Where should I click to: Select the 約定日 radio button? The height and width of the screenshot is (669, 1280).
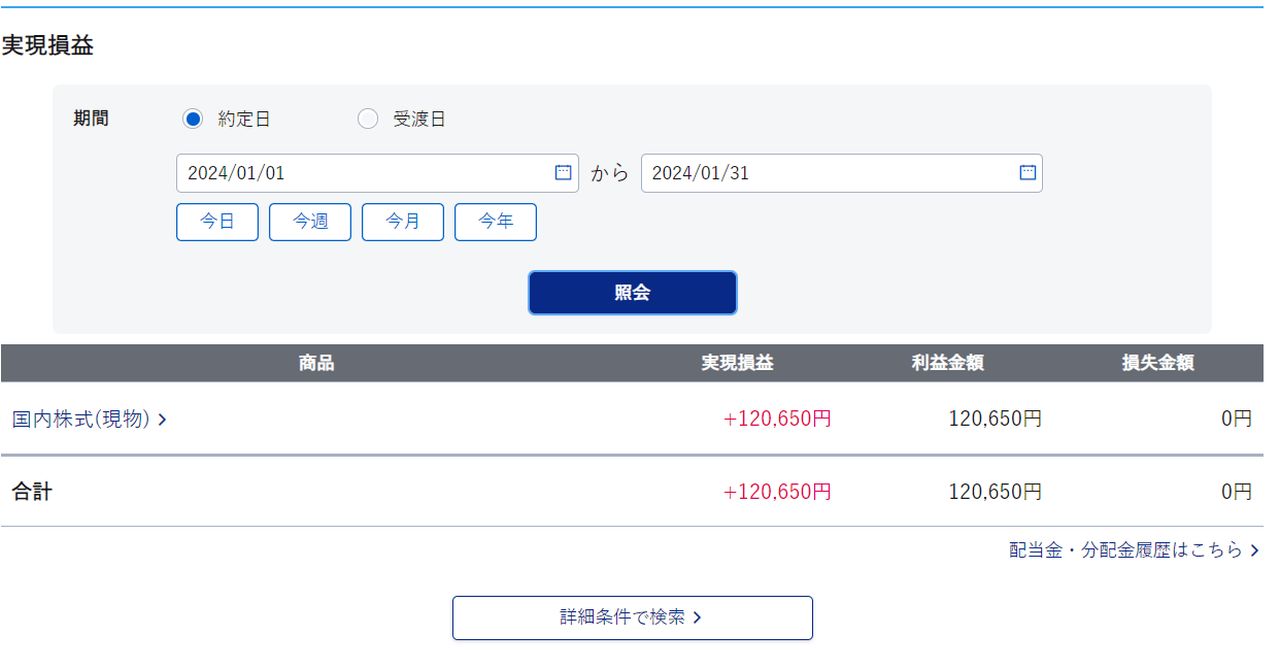point(193,119)
